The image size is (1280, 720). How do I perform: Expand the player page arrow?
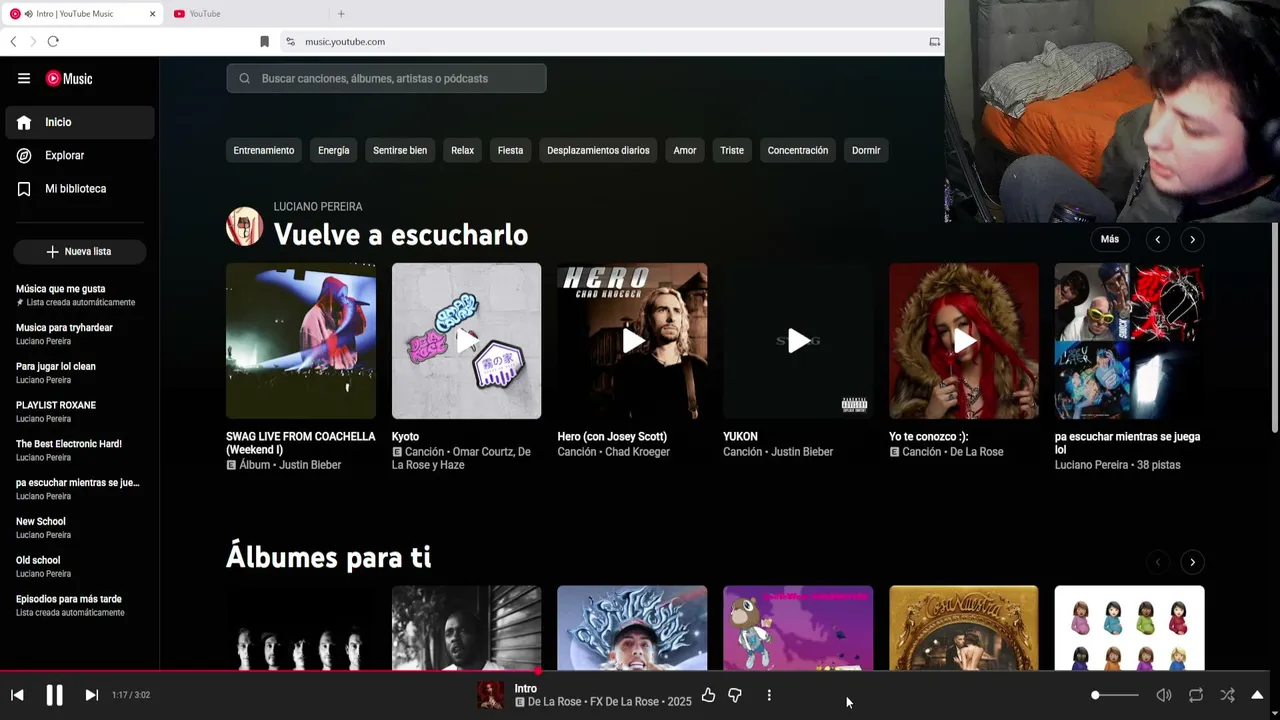[x=1257, y=695]
